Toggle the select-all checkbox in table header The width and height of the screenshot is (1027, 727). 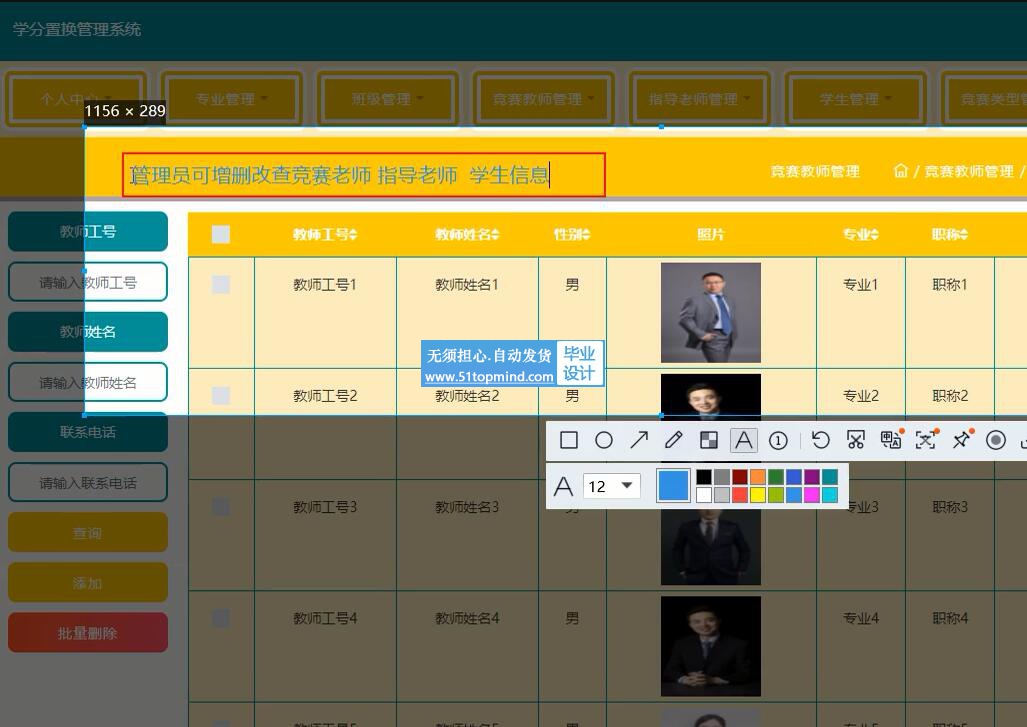click(x=221, y=234)
